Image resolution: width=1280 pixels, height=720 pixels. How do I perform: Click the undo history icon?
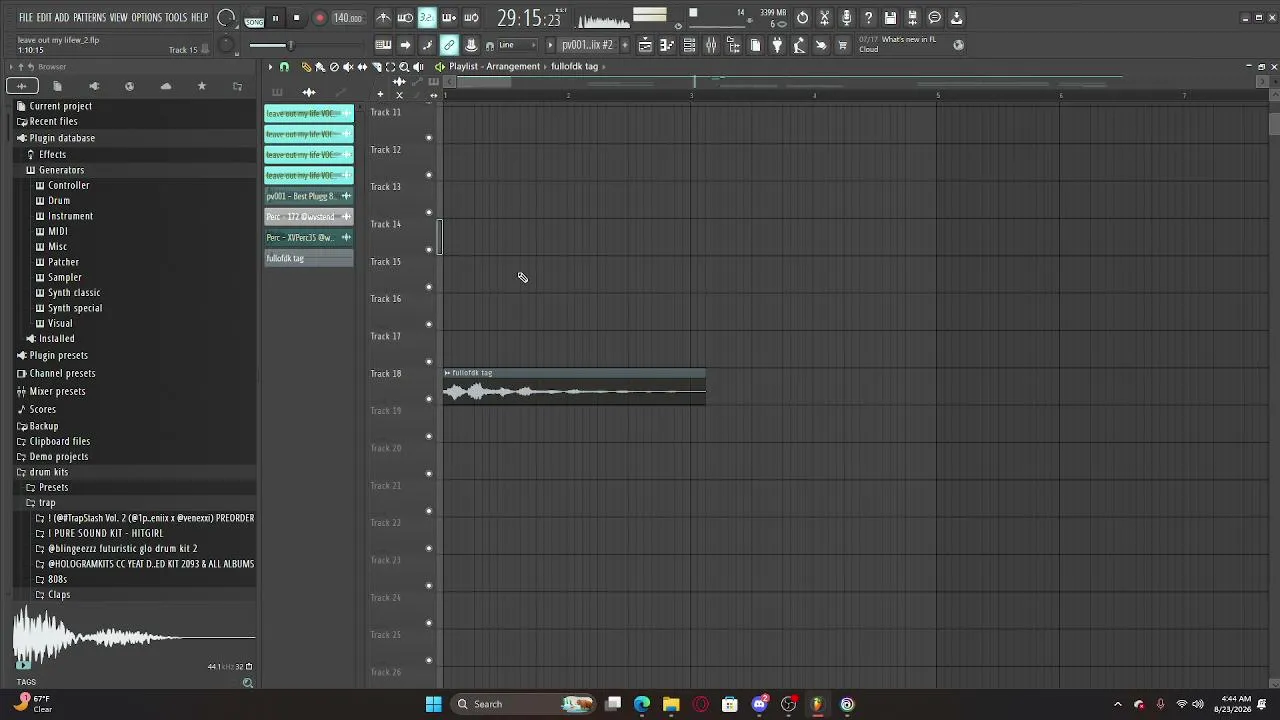pos(802,18)
